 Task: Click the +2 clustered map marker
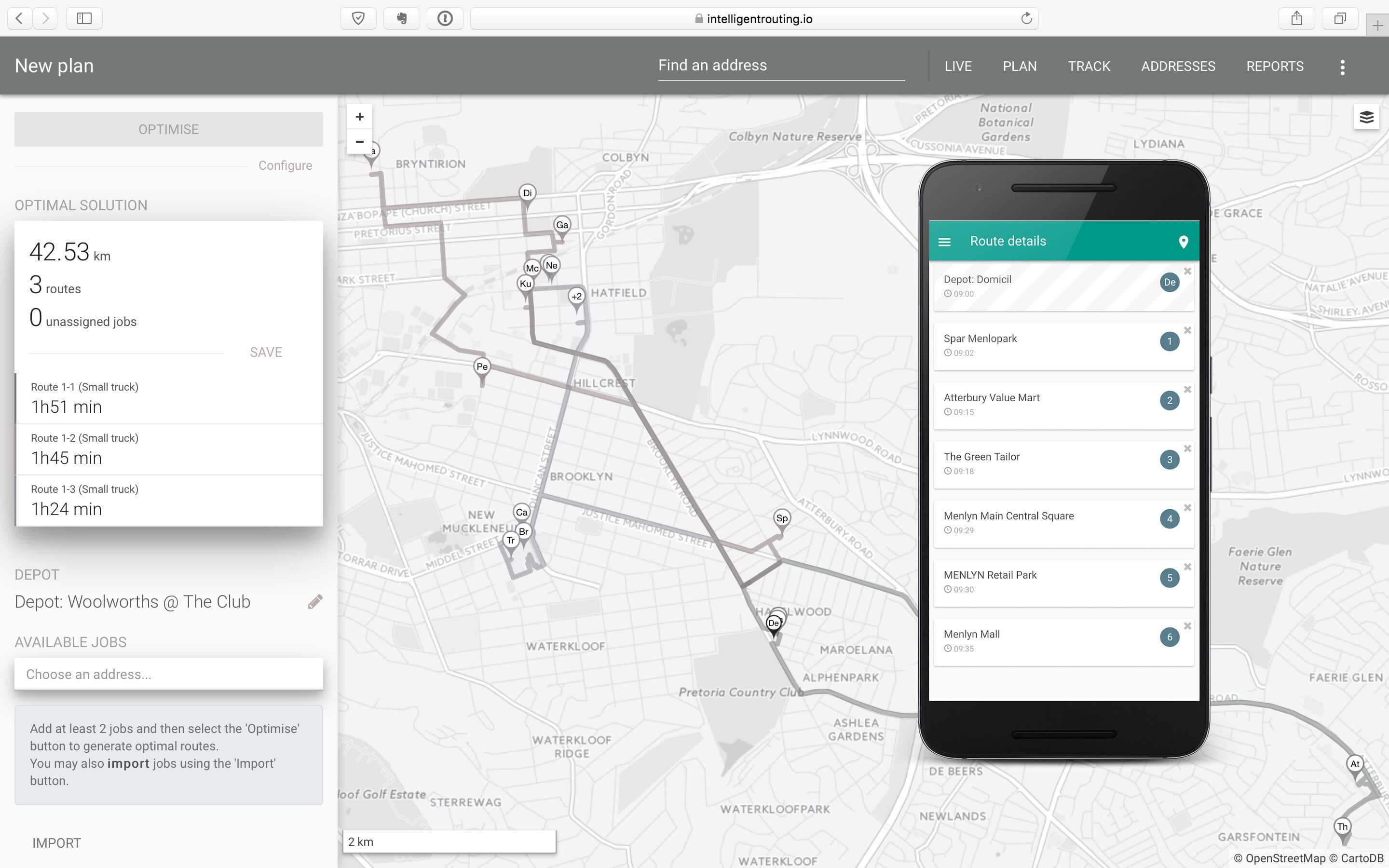click(577, 297)
